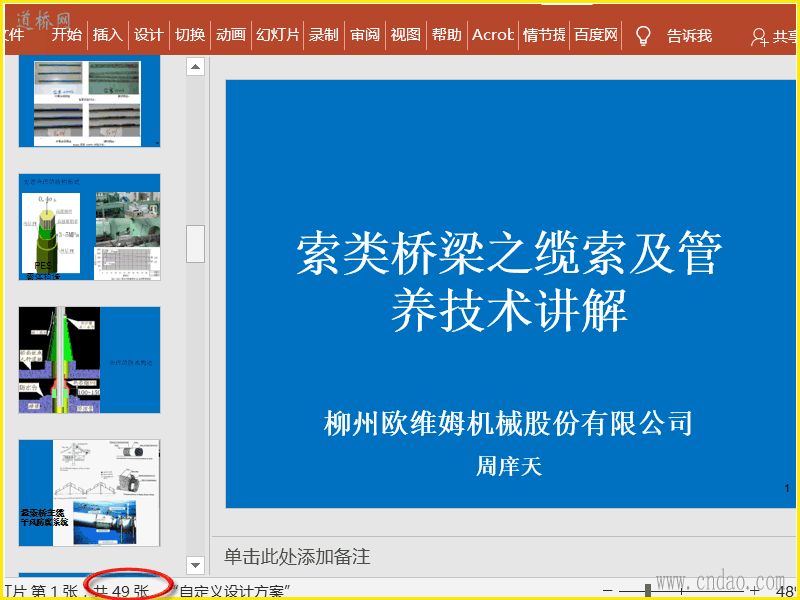Viewport: 800px width, 600px height.
Task: Click the 单击此处添加备注 notes area
Action: pos(297,556)
